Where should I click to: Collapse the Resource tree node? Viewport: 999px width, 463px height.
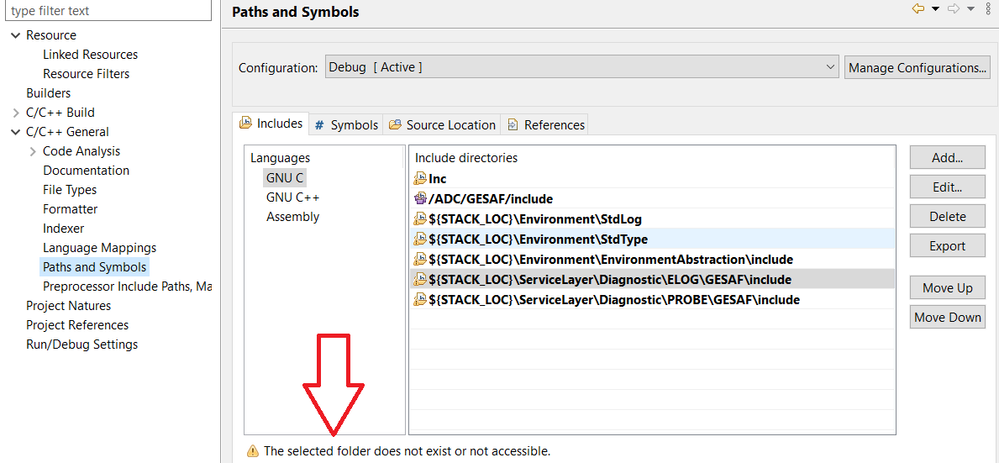[x=15, y=35]
